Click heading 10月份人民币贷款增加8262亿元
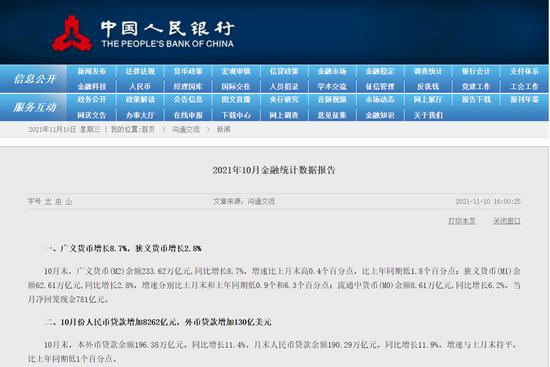The width and height of the screenshot is (550, 367). tap(120, 322)
